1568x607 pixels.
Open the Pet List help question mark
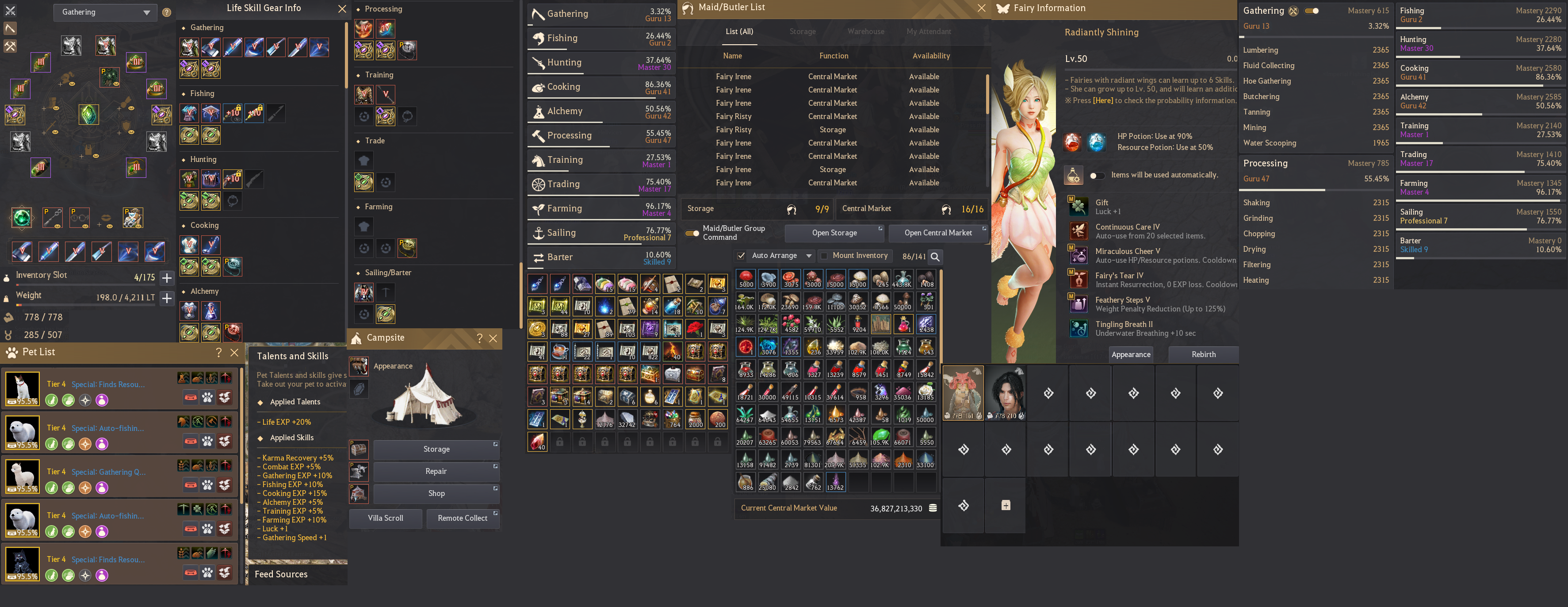click(x=218, y=352)
